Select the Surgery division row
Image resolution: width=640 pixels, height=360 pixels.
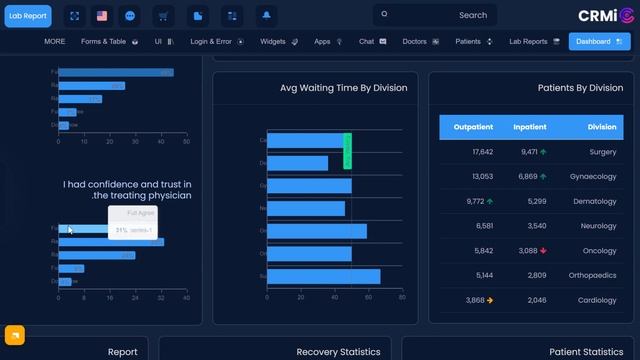click(x=531, y=152)
